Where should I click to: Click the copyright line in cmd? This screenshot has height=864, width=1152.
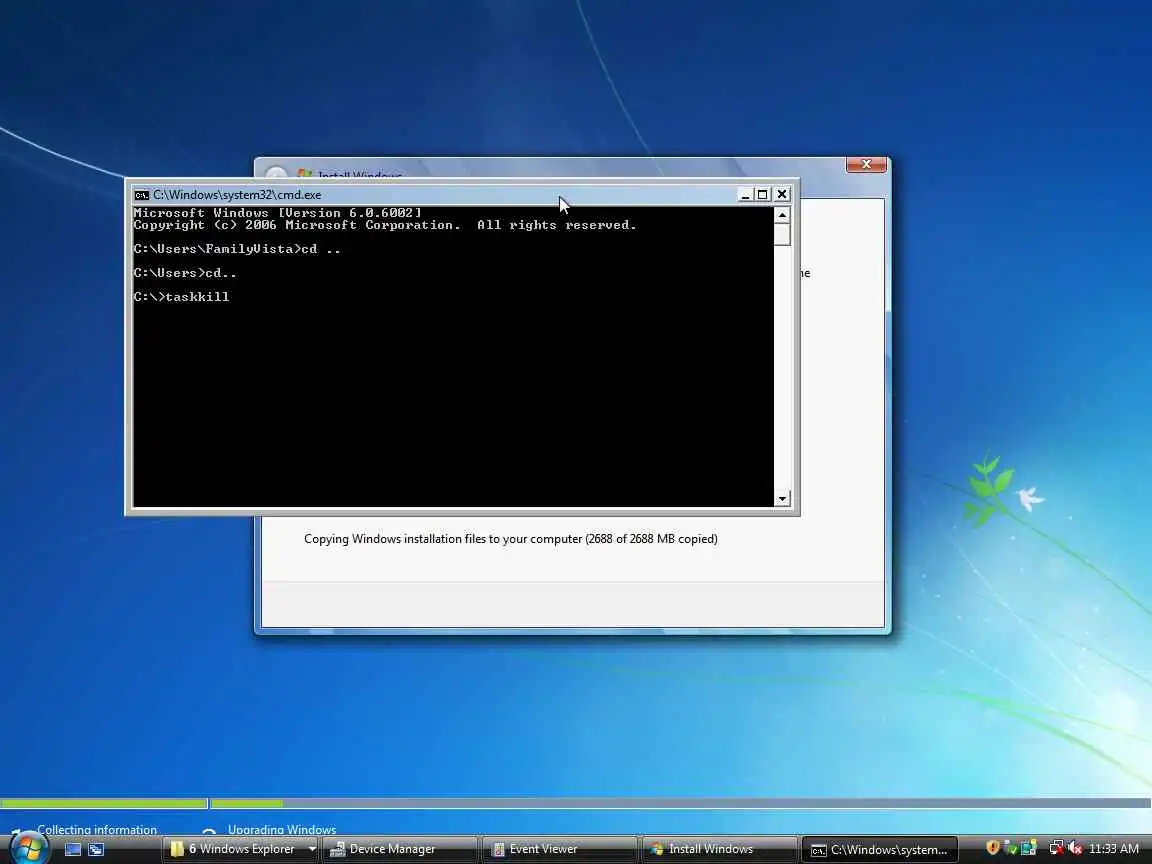pos(385,226)
